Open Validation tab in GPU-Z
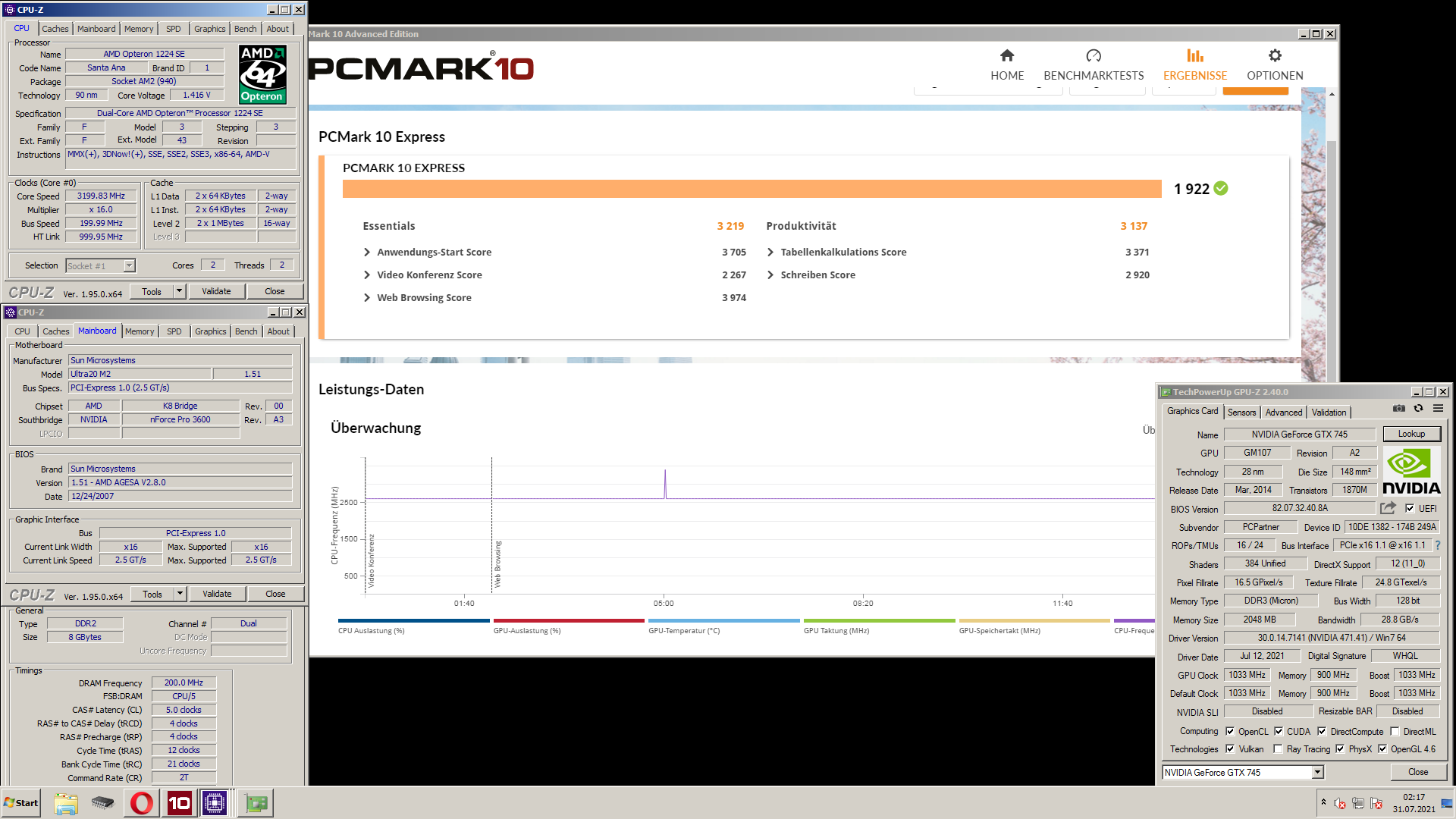This screenshot has height=819, width=1456. click(1329, 413)
